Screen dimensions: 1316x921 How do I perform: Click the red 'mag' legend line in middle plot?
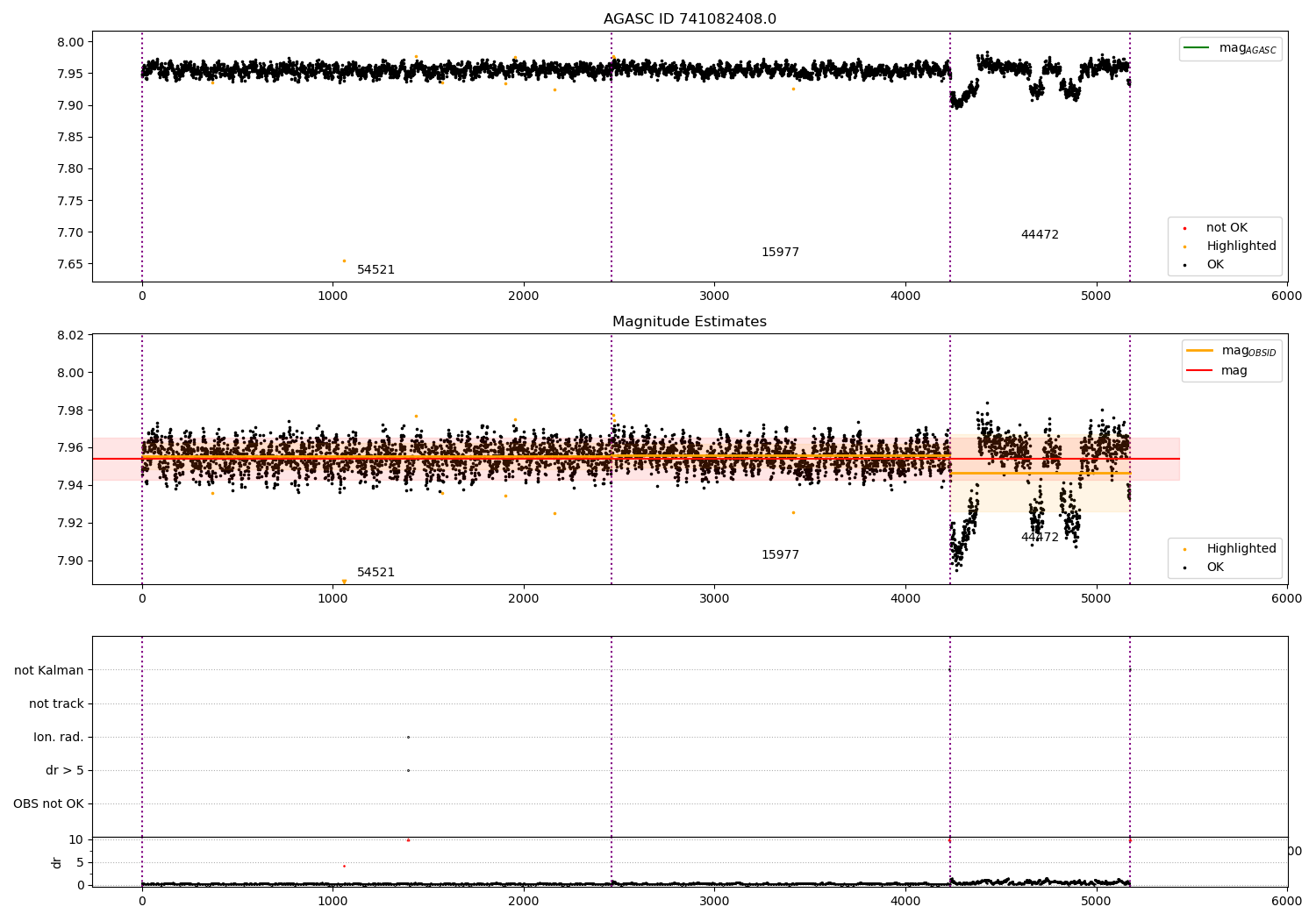[1199, 370]
